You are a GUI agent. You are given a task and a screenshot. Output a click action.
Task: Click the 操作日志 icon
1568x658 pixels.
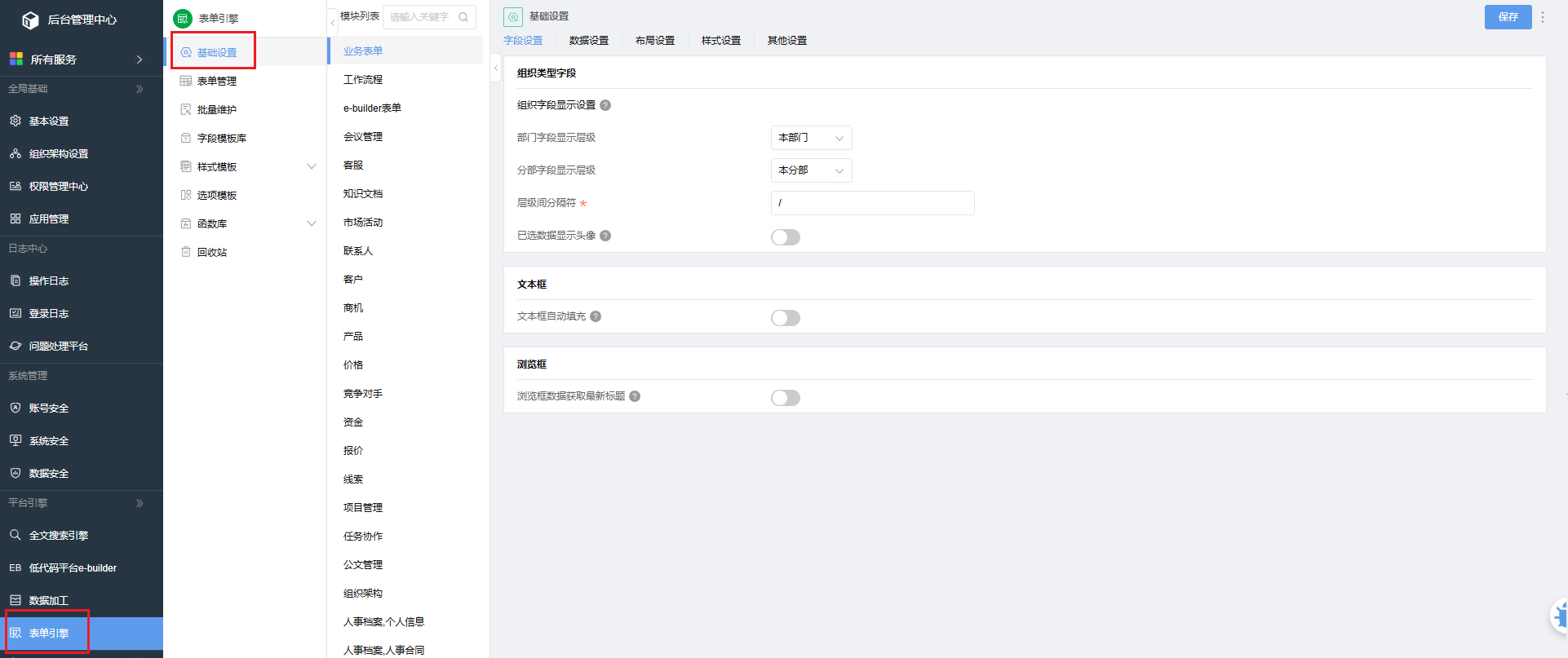pos(16,280)
